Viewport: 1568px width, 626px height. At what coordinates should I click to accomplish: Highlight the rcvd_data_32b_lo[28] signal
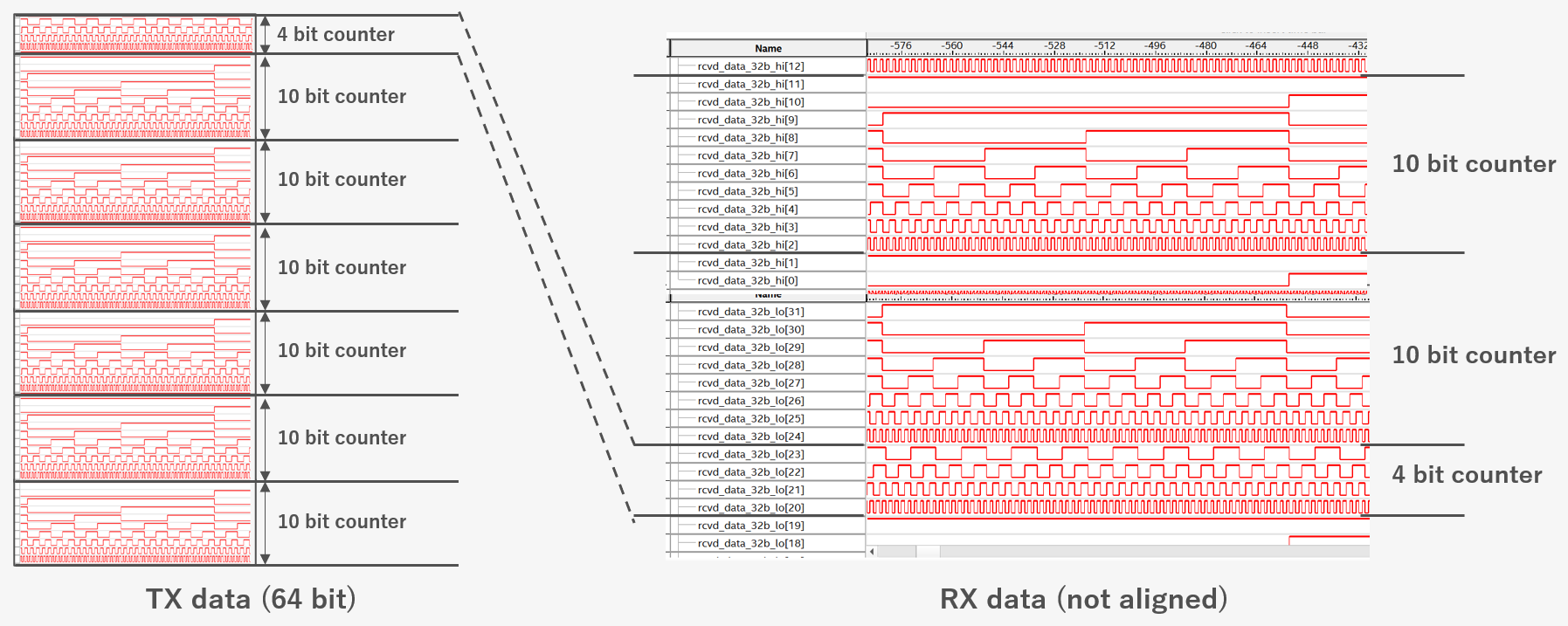pyautogui.click(x=750, y=365)
